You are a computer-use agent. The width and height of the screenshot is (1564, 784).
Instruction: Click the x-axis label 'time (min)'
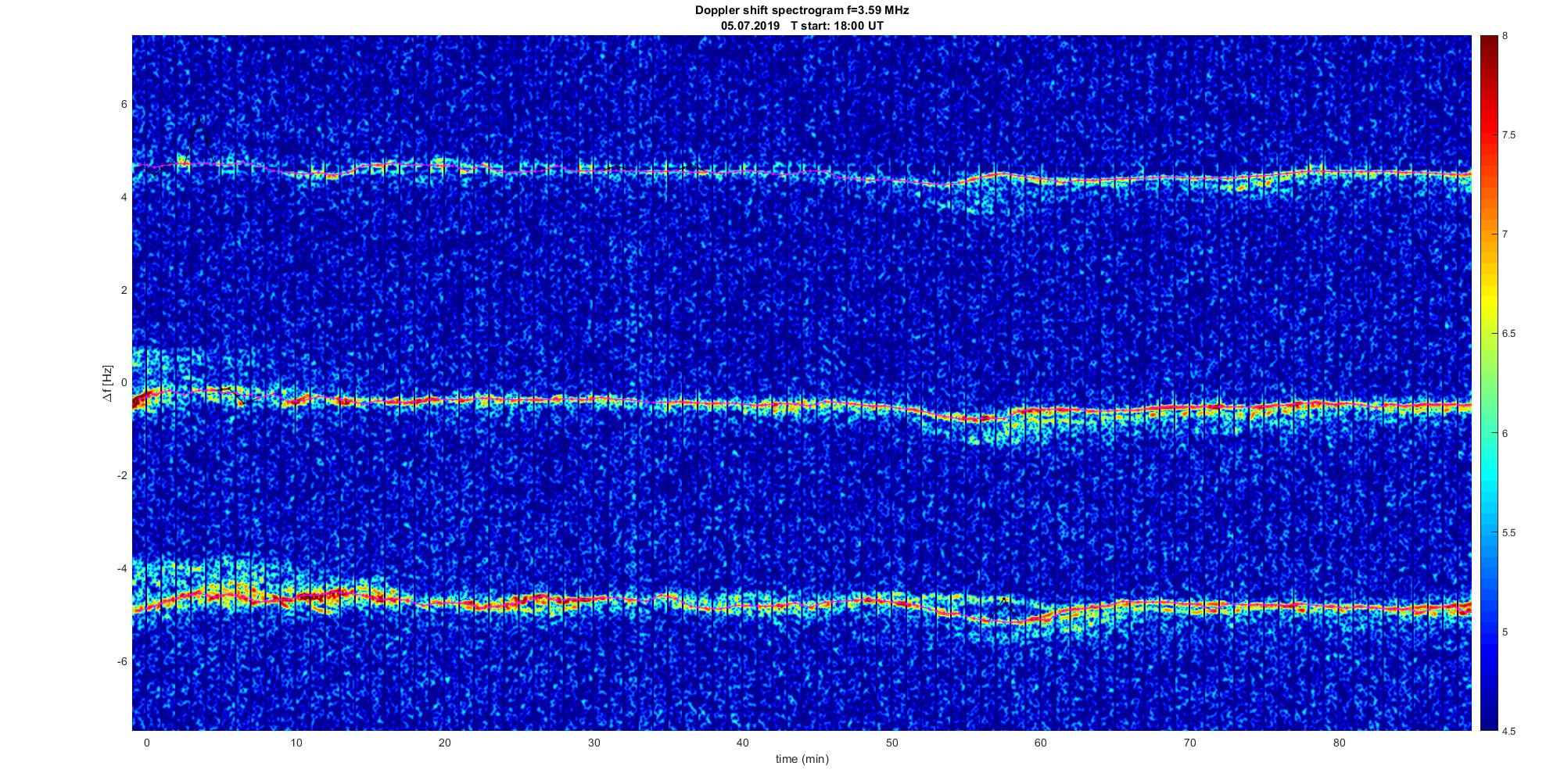tap(802, 759)
